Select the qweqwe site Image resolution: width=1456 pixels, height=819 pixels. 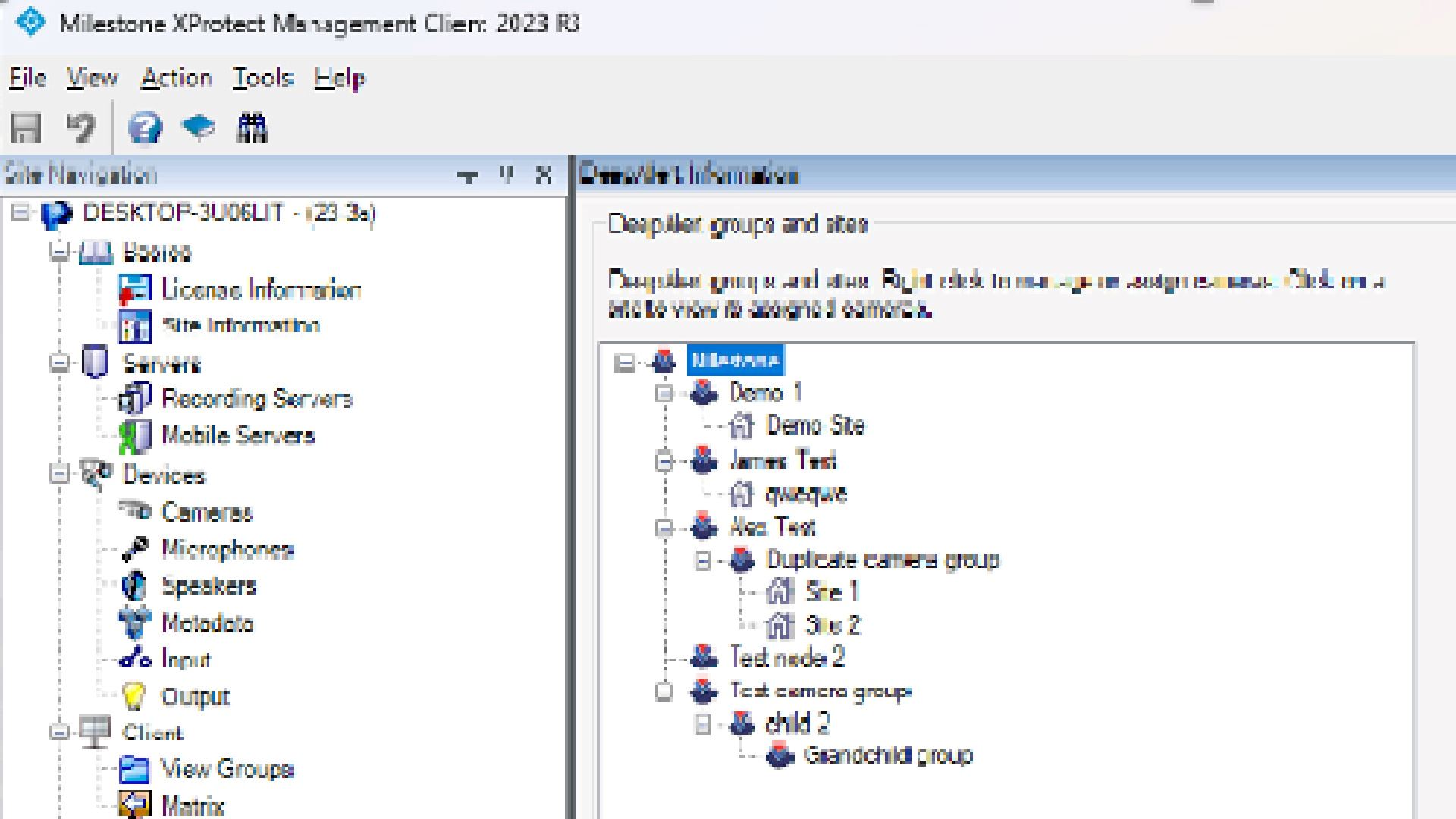tap(806, 494)
